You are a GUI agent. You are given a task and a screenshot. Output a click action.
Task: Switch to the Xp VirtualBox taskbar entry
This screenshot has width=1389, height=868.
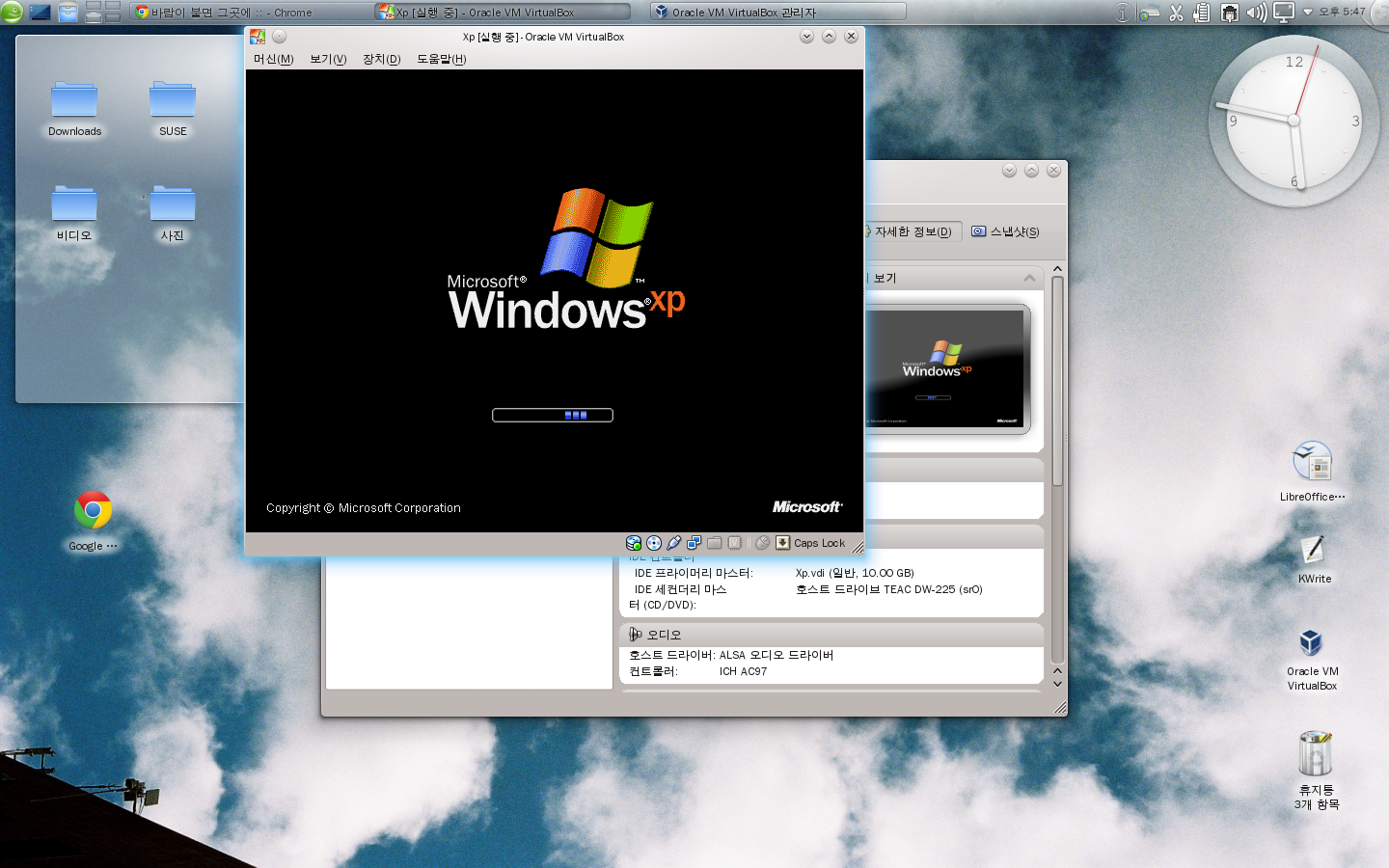tap(503, 13)
